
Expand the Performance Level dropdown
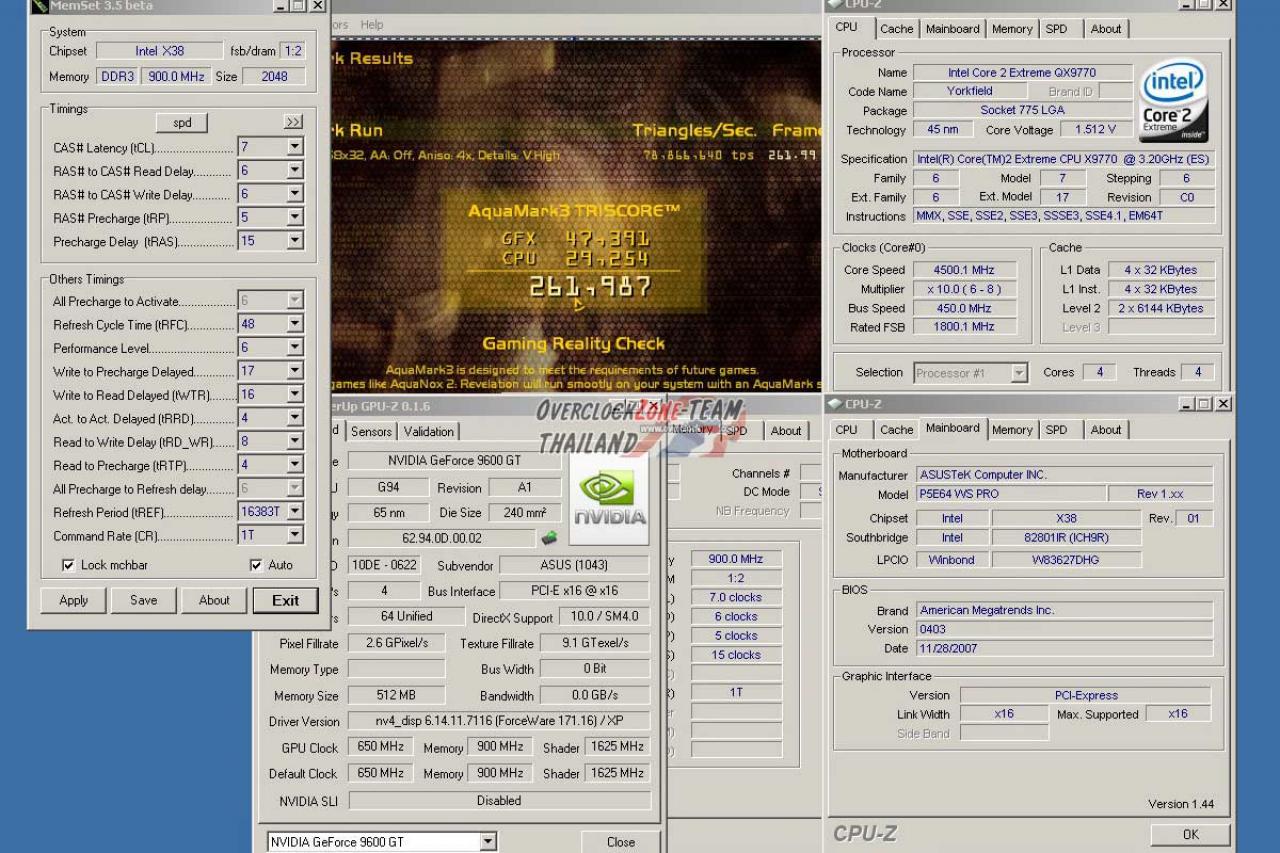point(294,348)
